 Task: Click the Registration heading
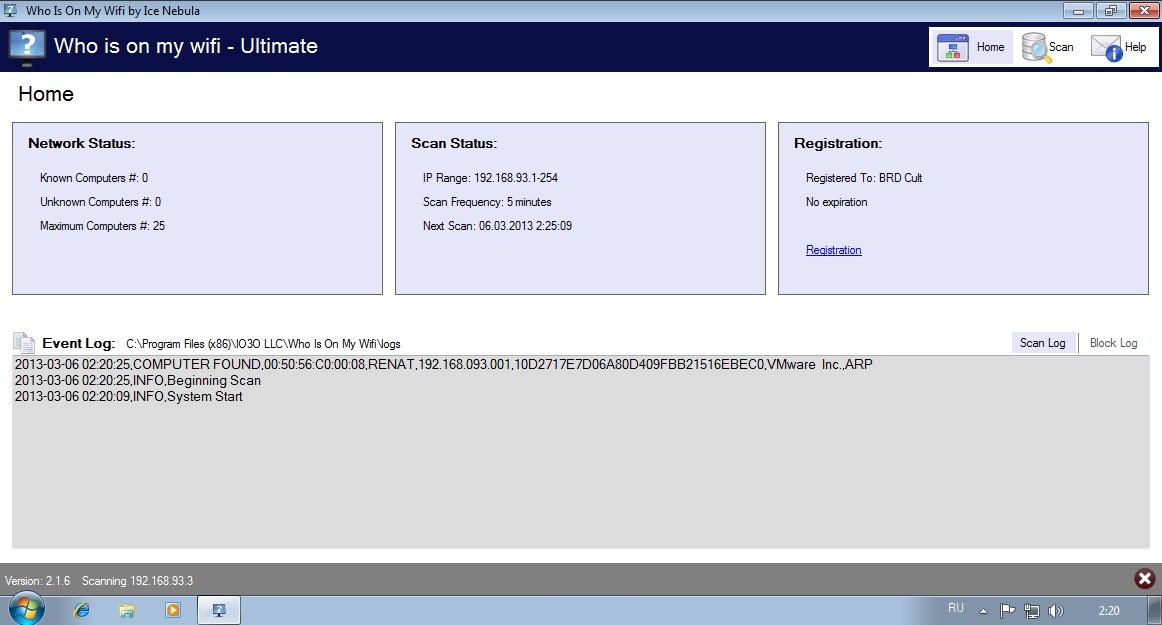point(838,143)
